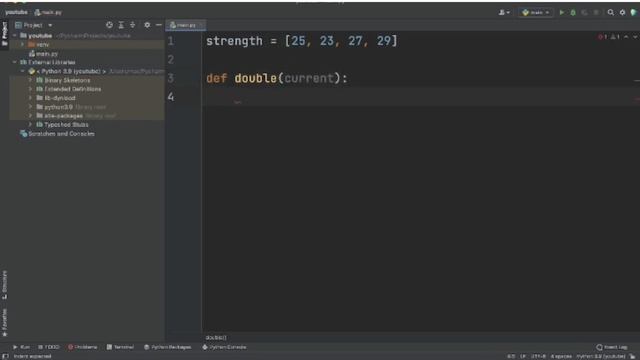640x360 pixels.
Task: Open the Problems tool window
Action: 82,347
